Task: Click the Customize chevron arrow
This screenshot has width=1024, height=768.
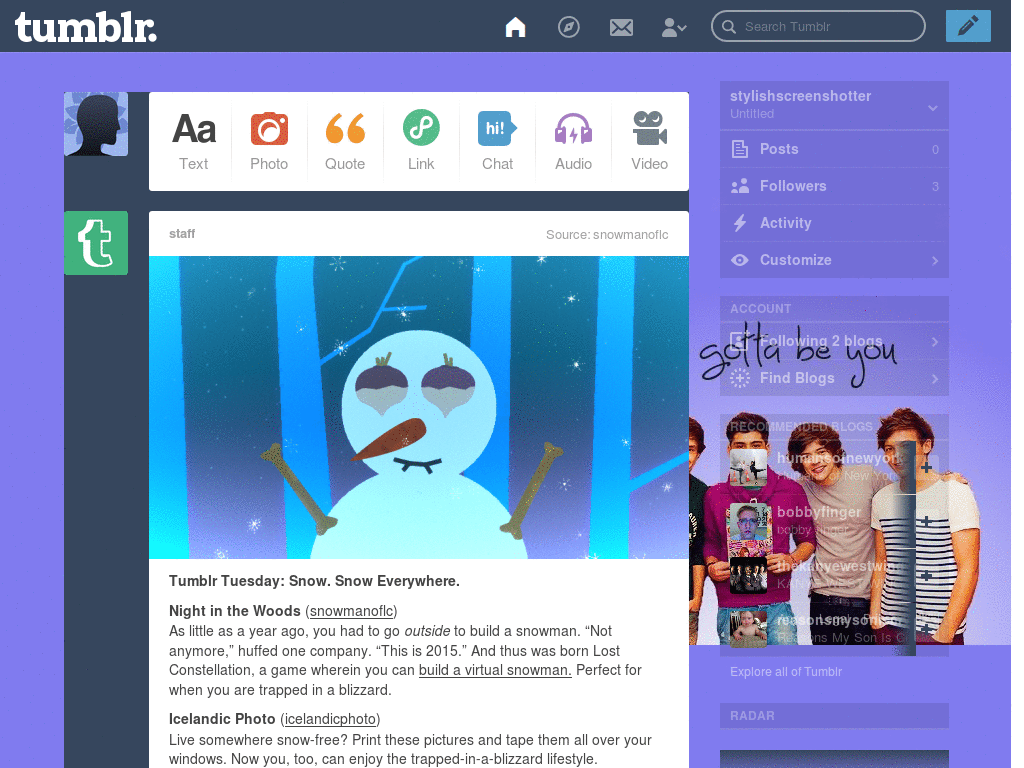Action: click(x=935, y=261)
